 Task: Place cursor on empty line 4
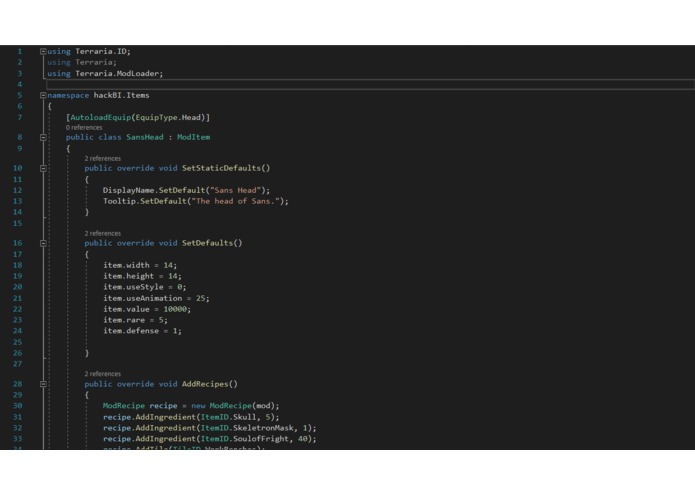click(x=371, y=84)
